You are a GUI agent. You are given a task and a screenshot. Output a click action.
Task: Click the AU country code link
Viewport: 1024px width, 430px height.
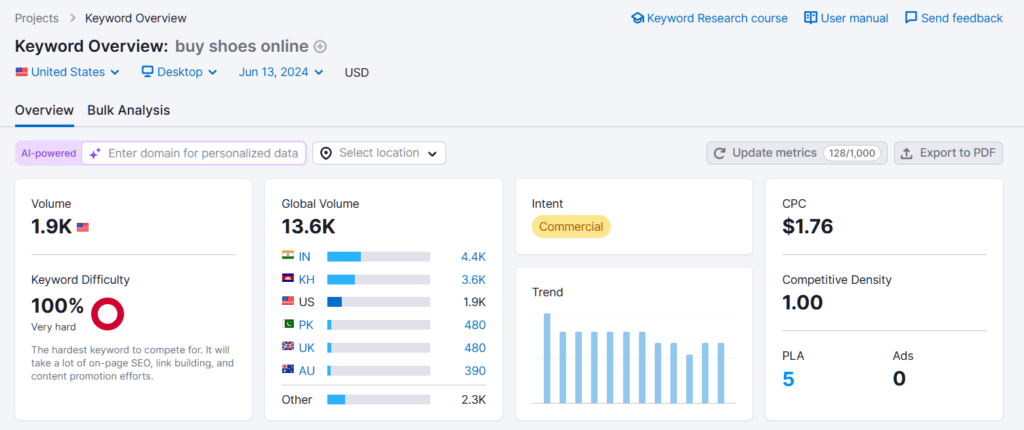(x=306, y=371)
